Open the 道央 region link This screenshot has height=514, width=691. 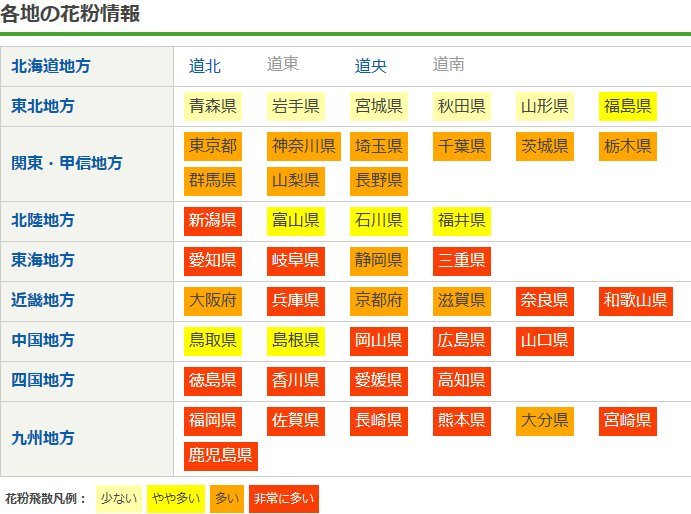click(371, 66)
